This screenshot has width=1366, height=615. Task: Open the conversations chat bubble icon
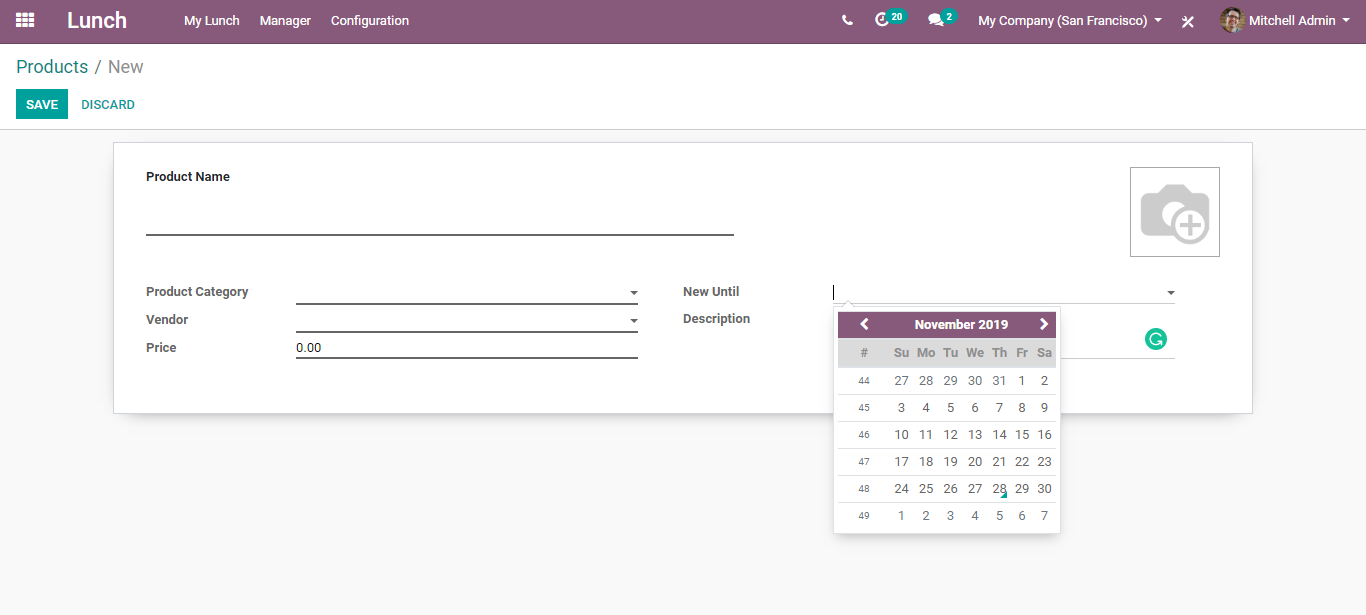pos(941,19)
